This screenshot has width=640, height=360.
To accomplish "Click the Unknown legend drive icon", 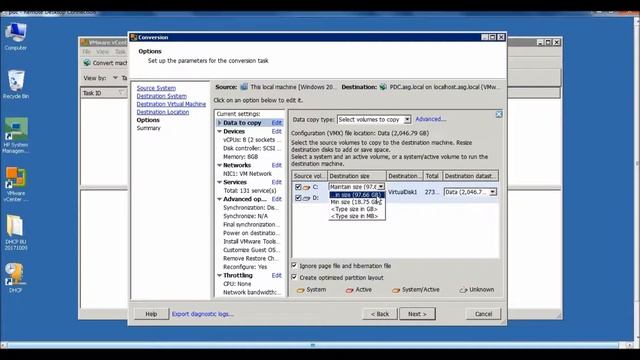I will [x=463, y=290].
